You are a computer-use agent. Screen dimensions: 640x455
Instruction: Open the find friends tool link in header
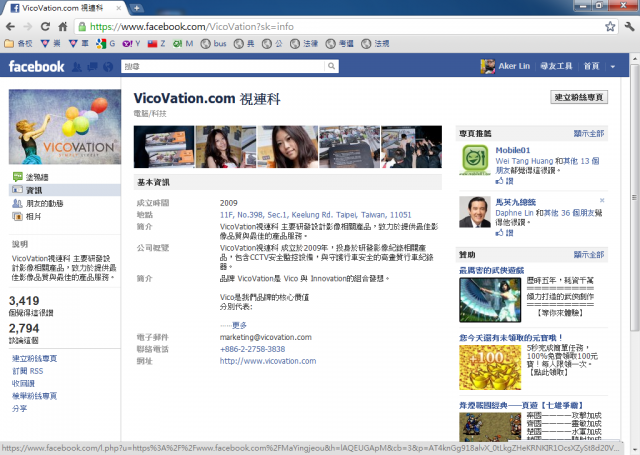(x=556, y=66)
